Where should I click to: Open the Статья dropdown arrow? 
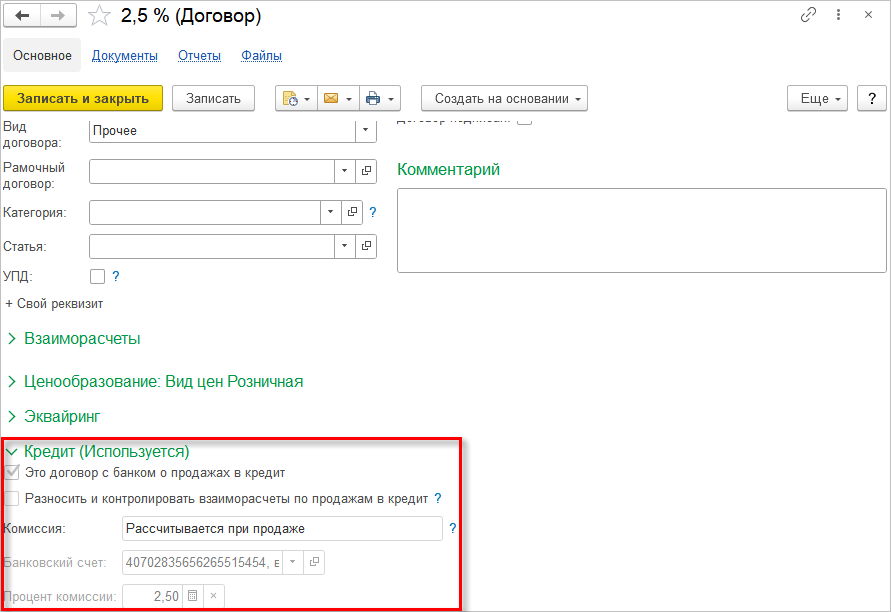(x=344, y=246)
